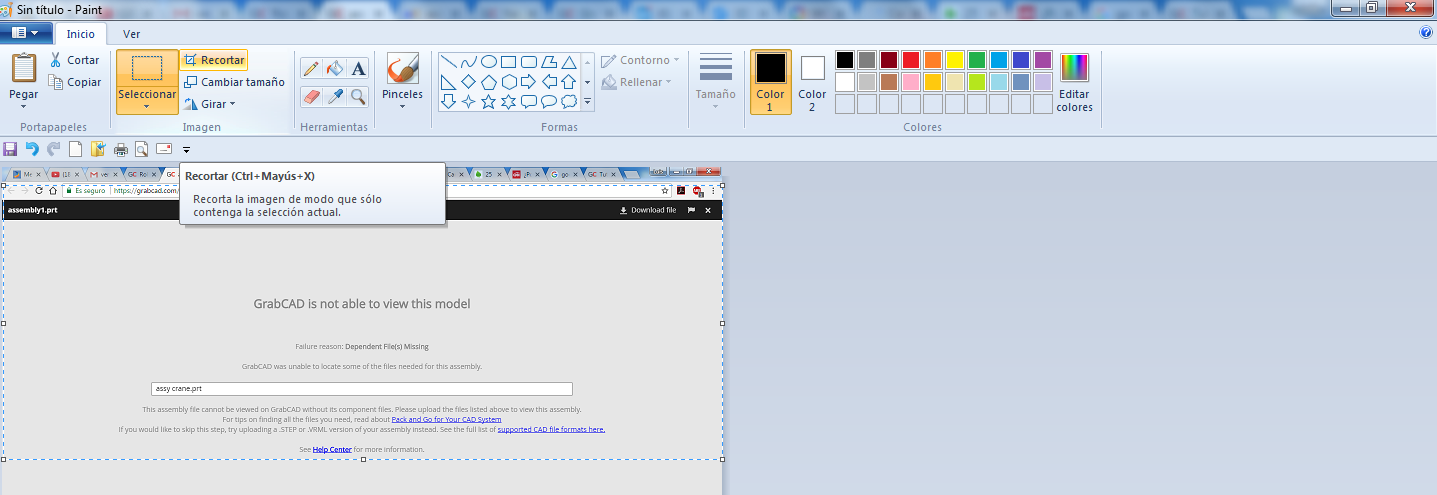Click the Save icon in quick access
This screenshot has width=1437, height=495.
click(10, 149)
